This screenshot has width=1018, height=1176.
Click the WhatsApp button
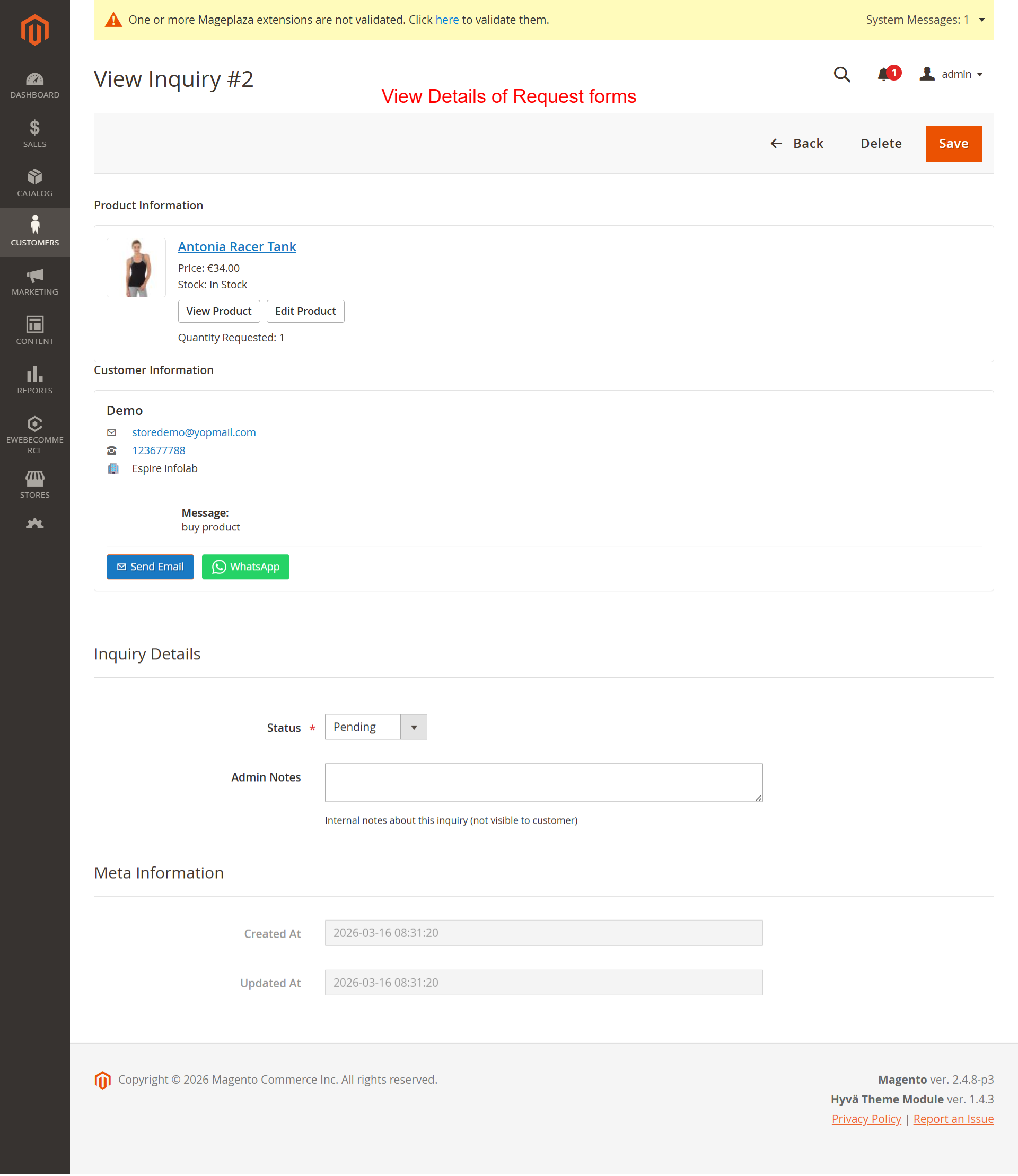point(245,567)
